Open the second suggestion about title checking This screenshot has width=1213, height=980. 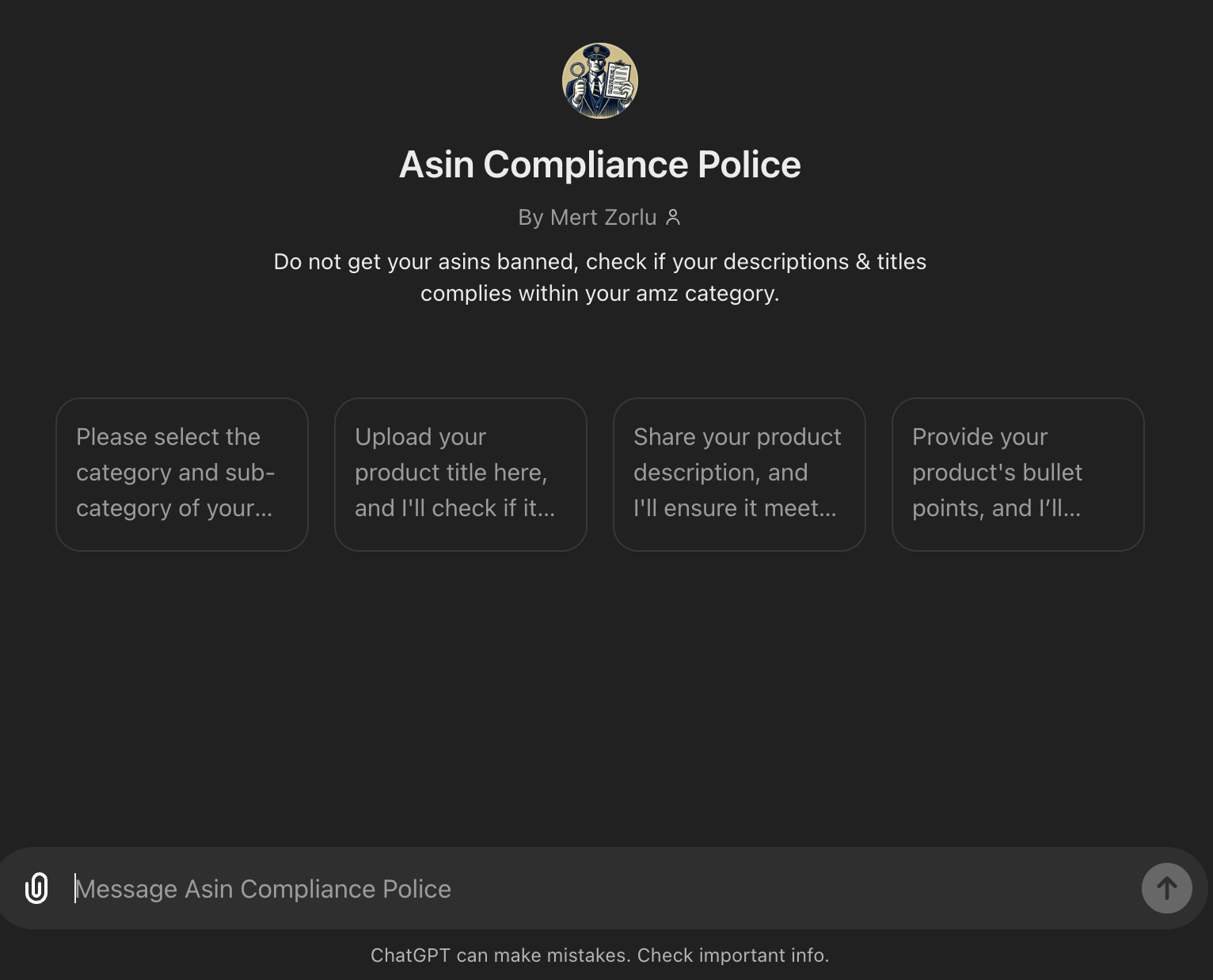[x=460, y=473]
